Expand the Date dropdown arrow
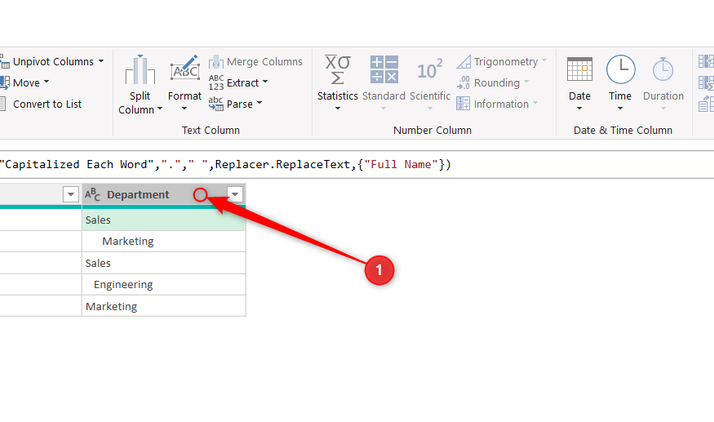Image resolution: width=714 pixels, height=422 pixels. (579, 108)
